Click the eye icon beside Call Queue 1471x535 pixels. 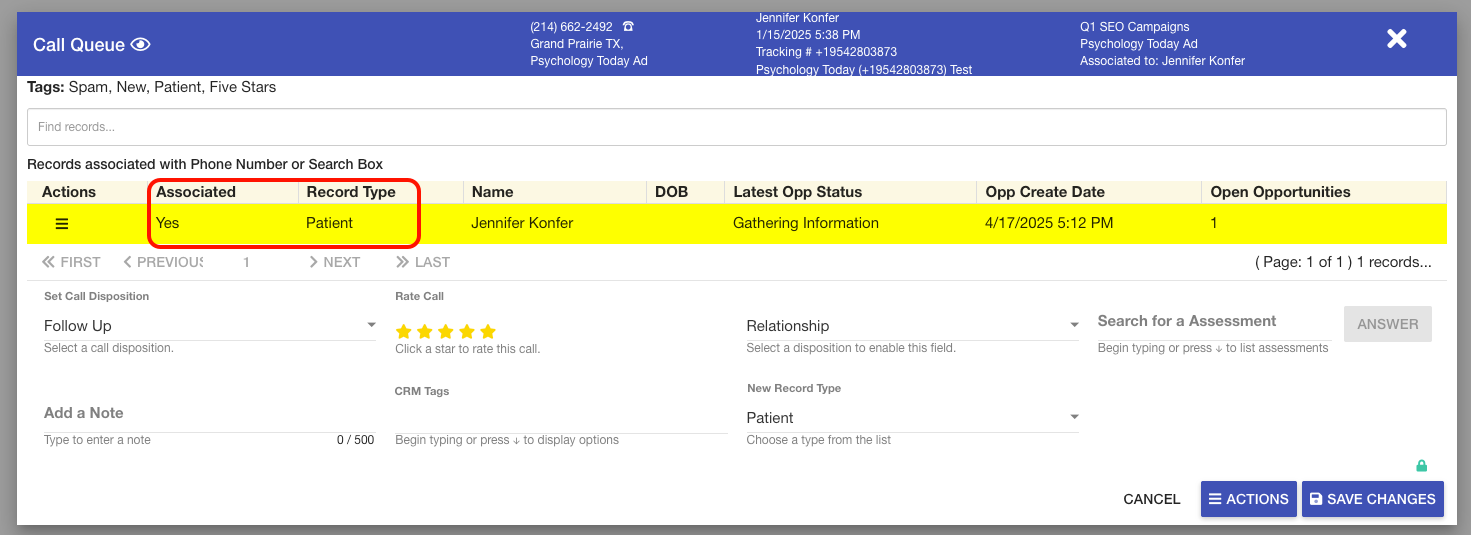[140, 45]
